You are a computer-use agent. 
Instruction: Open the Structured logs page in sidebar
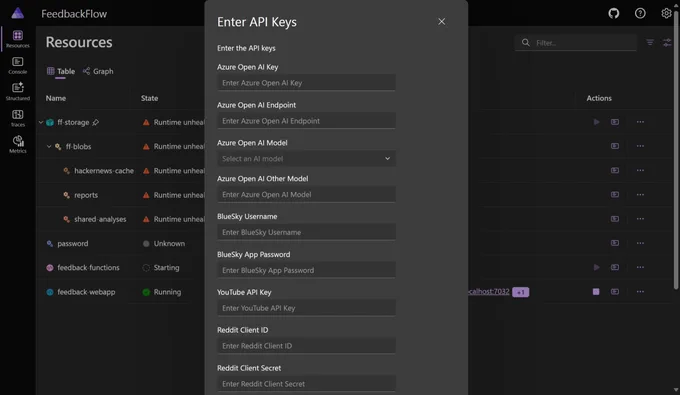pyautogui.click(x=18, y=91)
